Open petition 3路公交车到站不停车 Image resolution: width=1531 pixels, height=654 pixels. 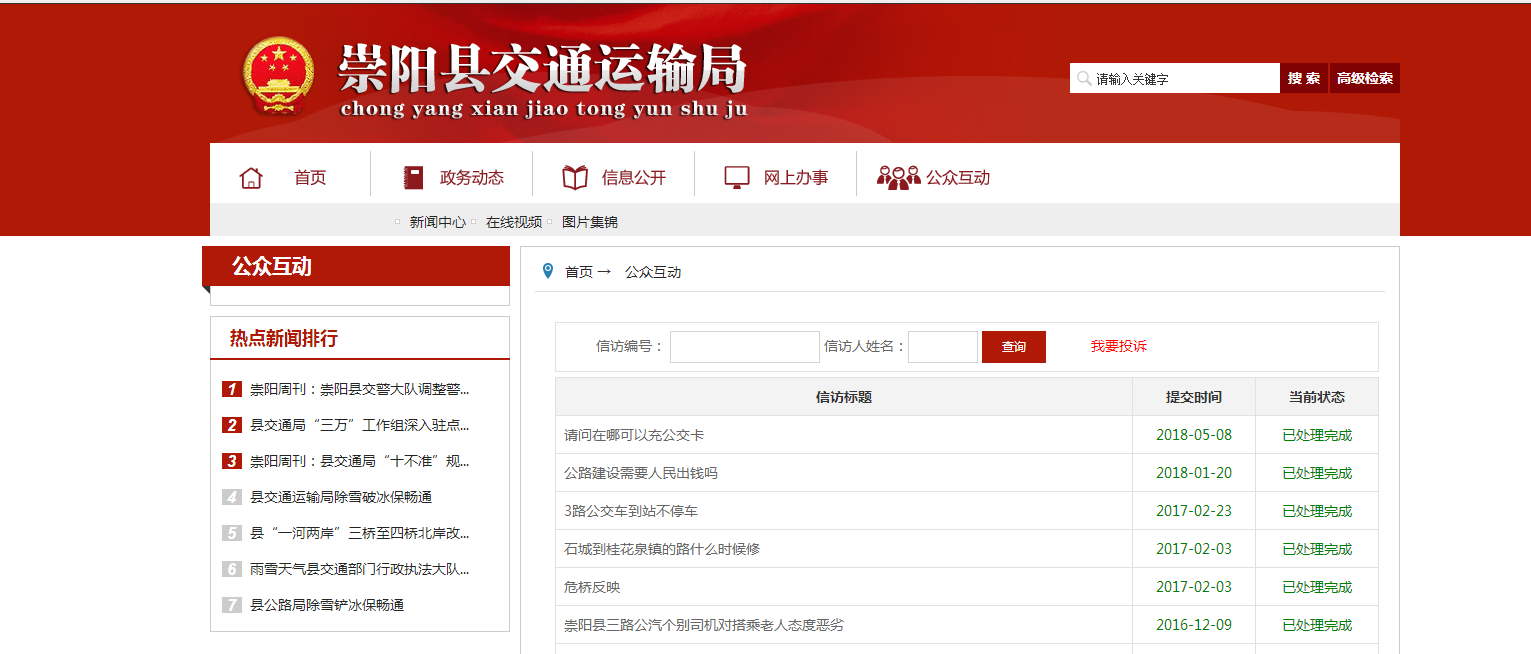click(631, 511)
